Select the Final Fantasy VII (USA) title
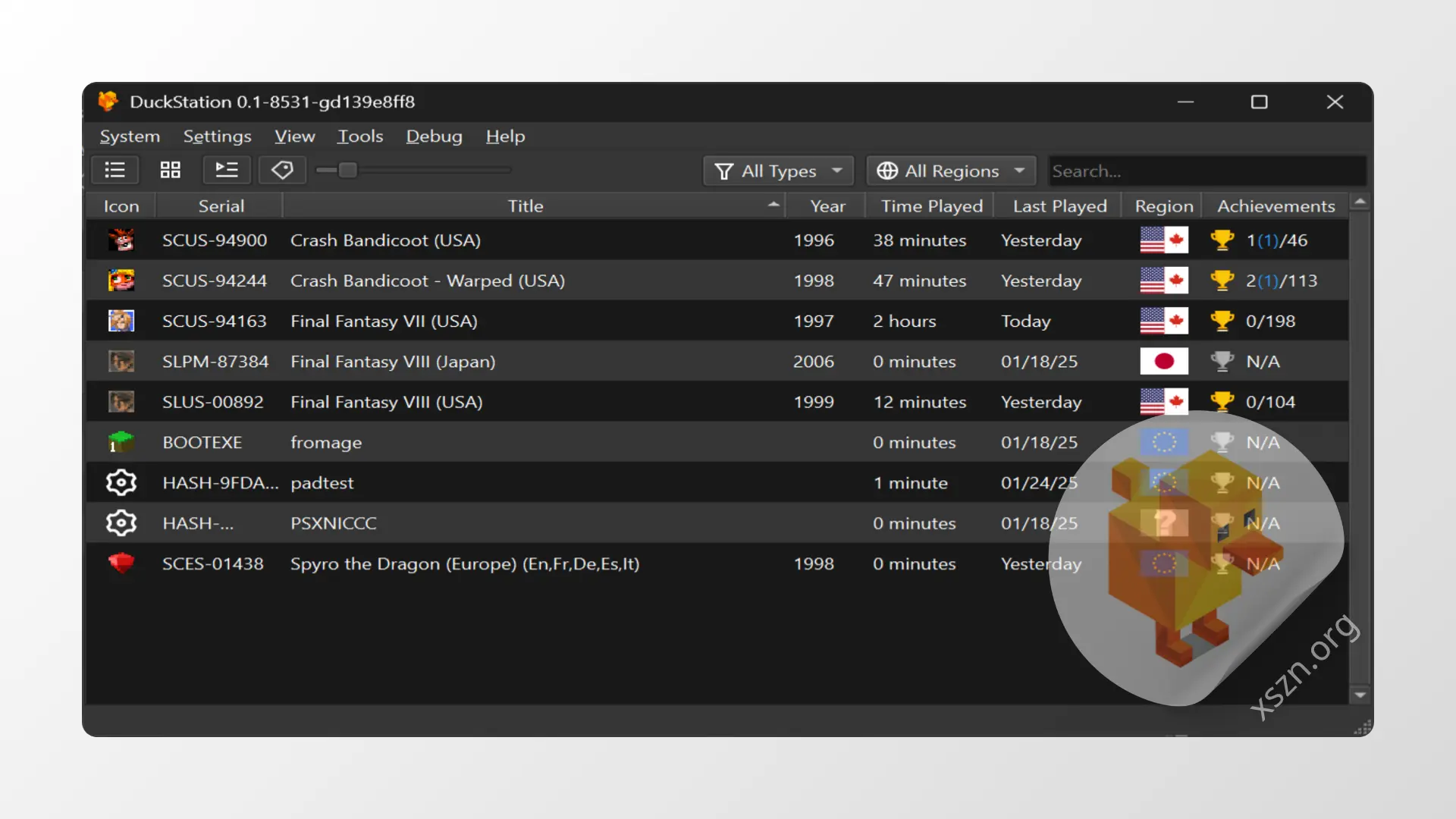The height and width of the screenshot is (819, 1456). pos(384,321)
